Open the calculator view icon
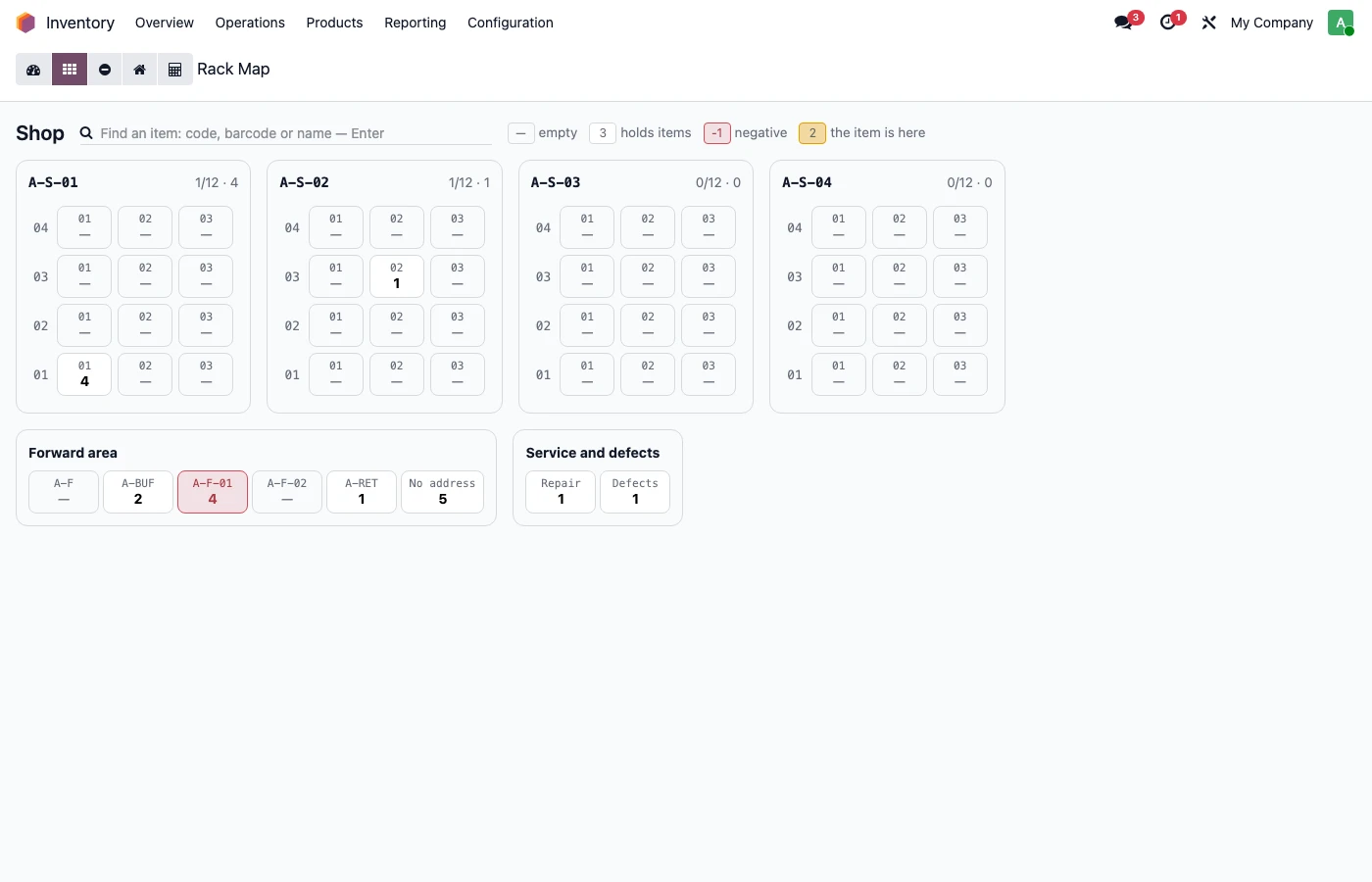The image size is (1372, 882). point(175,70)
